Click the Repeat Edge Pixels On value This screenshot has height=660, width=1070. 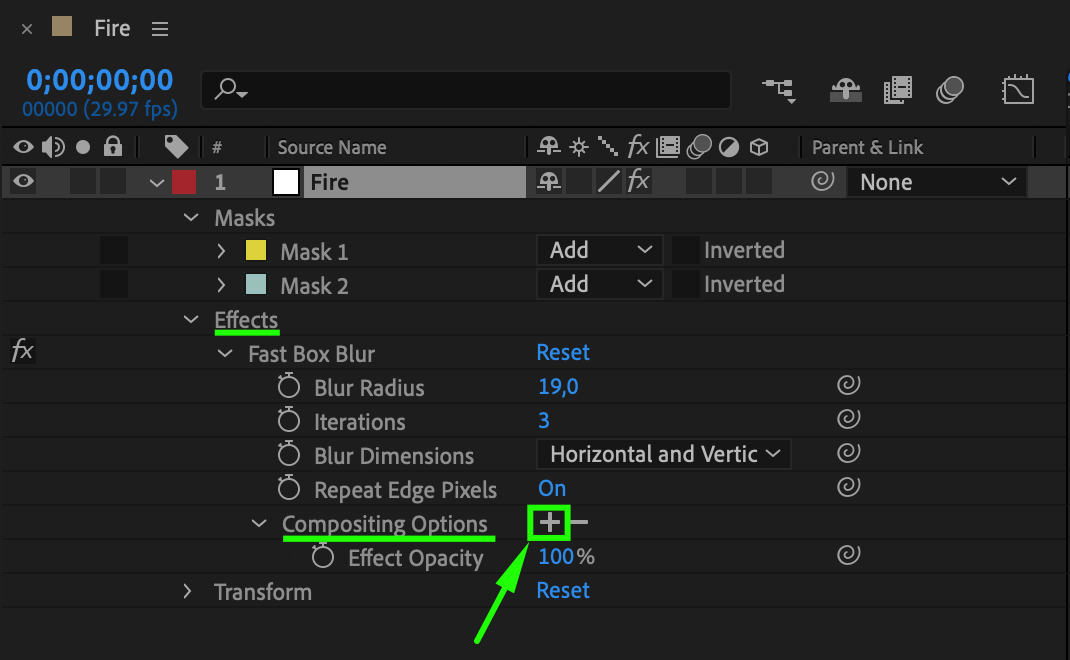[x=552, y=488]
